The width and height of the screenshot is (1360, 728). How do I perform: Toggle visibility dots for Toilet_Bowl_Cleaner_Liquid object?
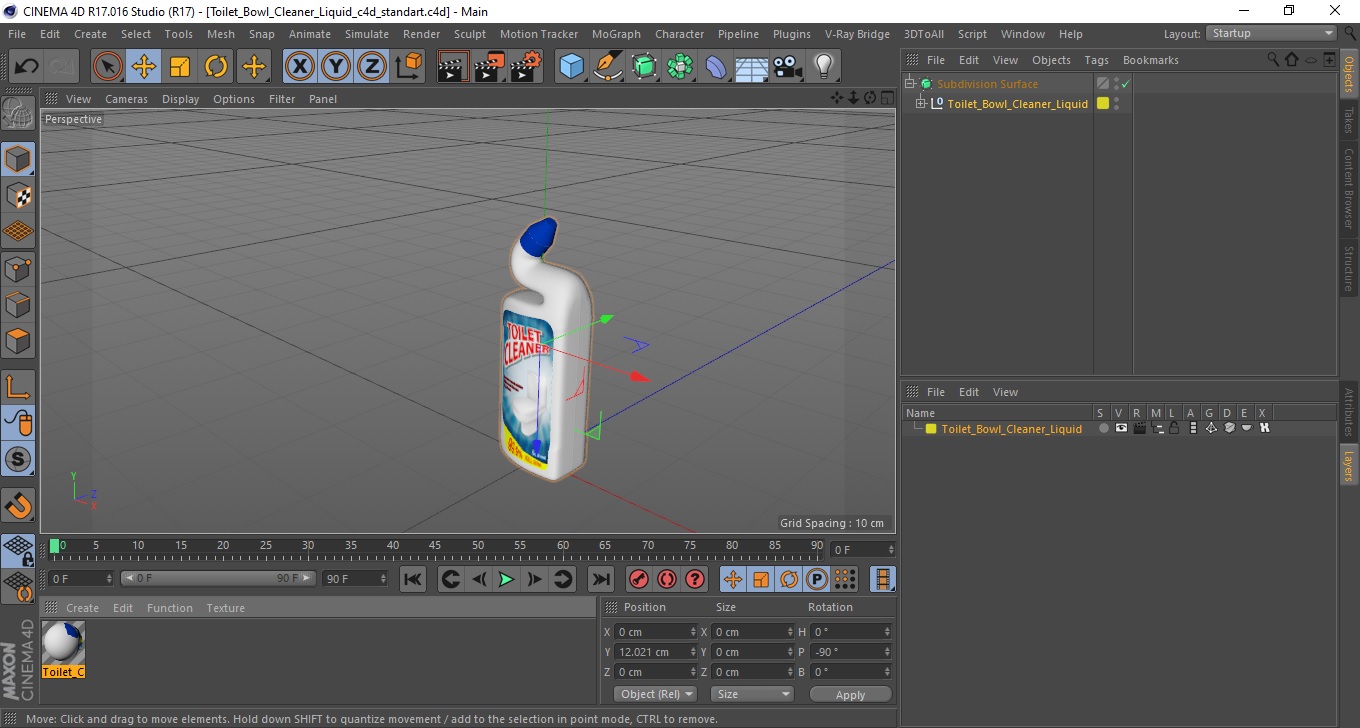pos(1116,103)
